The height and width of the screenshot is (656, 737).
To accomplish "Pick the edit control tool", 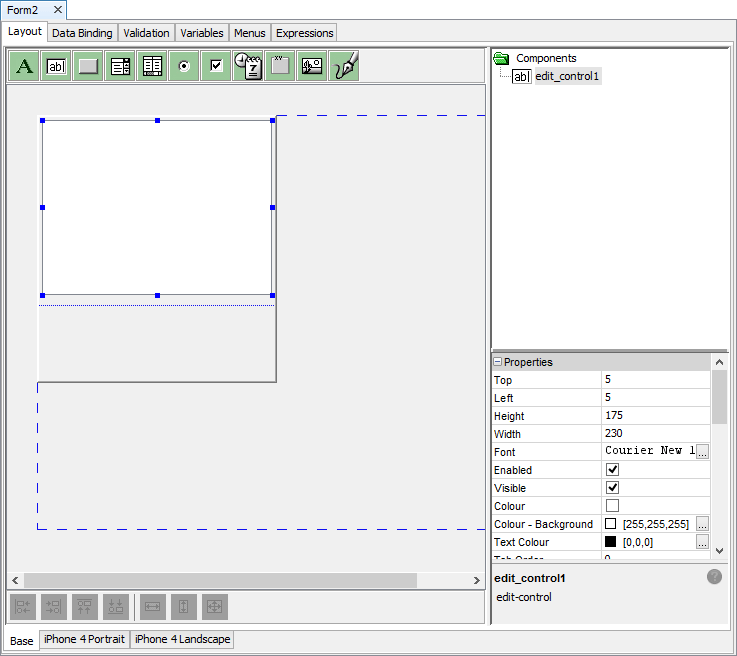I will 57,67.
